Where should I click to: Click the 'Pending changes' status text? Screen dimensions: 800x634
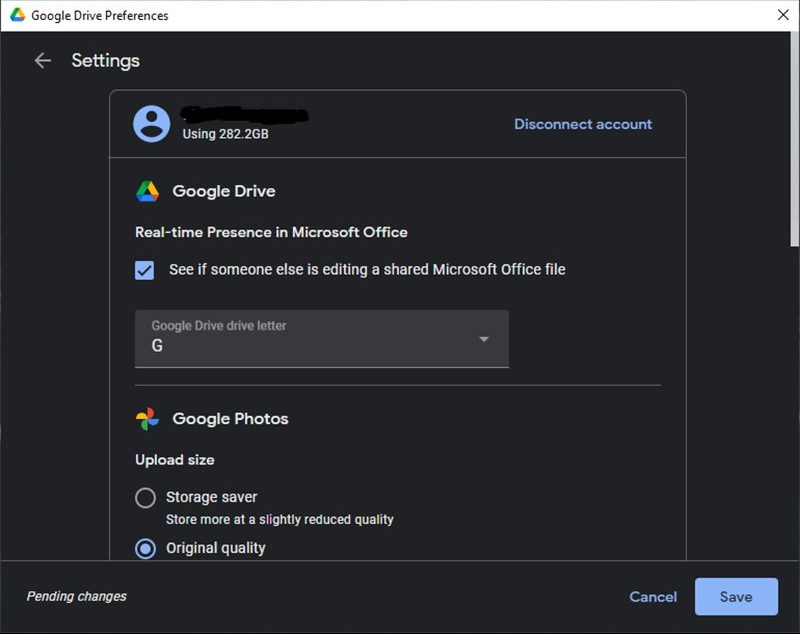click(77, 596)
